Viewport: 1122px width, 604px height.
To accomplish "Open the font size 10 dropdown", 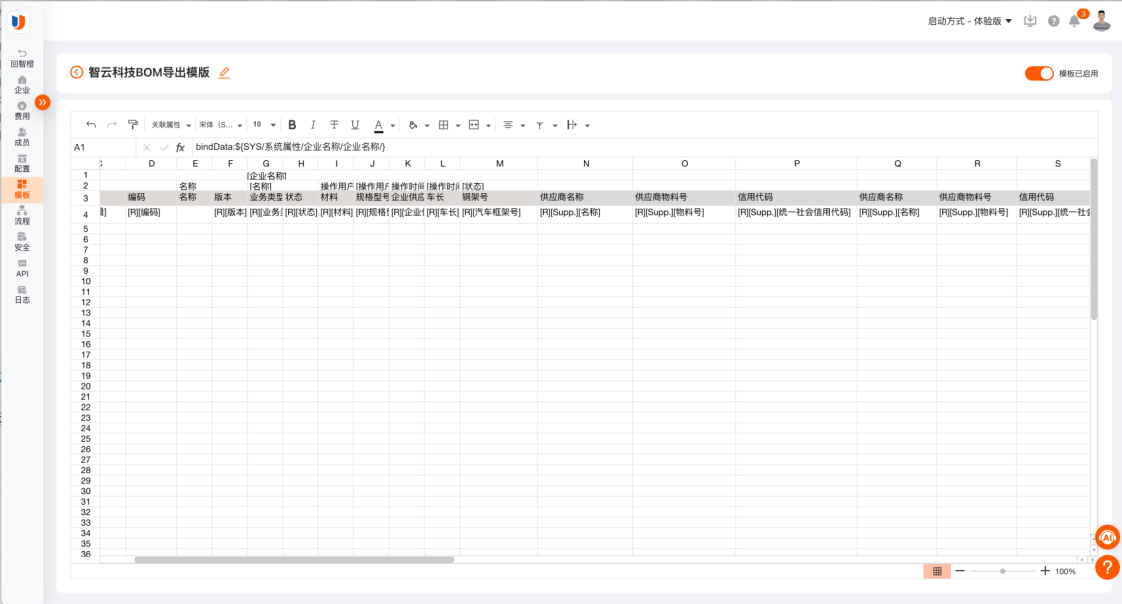I will [x=264, y=125].
